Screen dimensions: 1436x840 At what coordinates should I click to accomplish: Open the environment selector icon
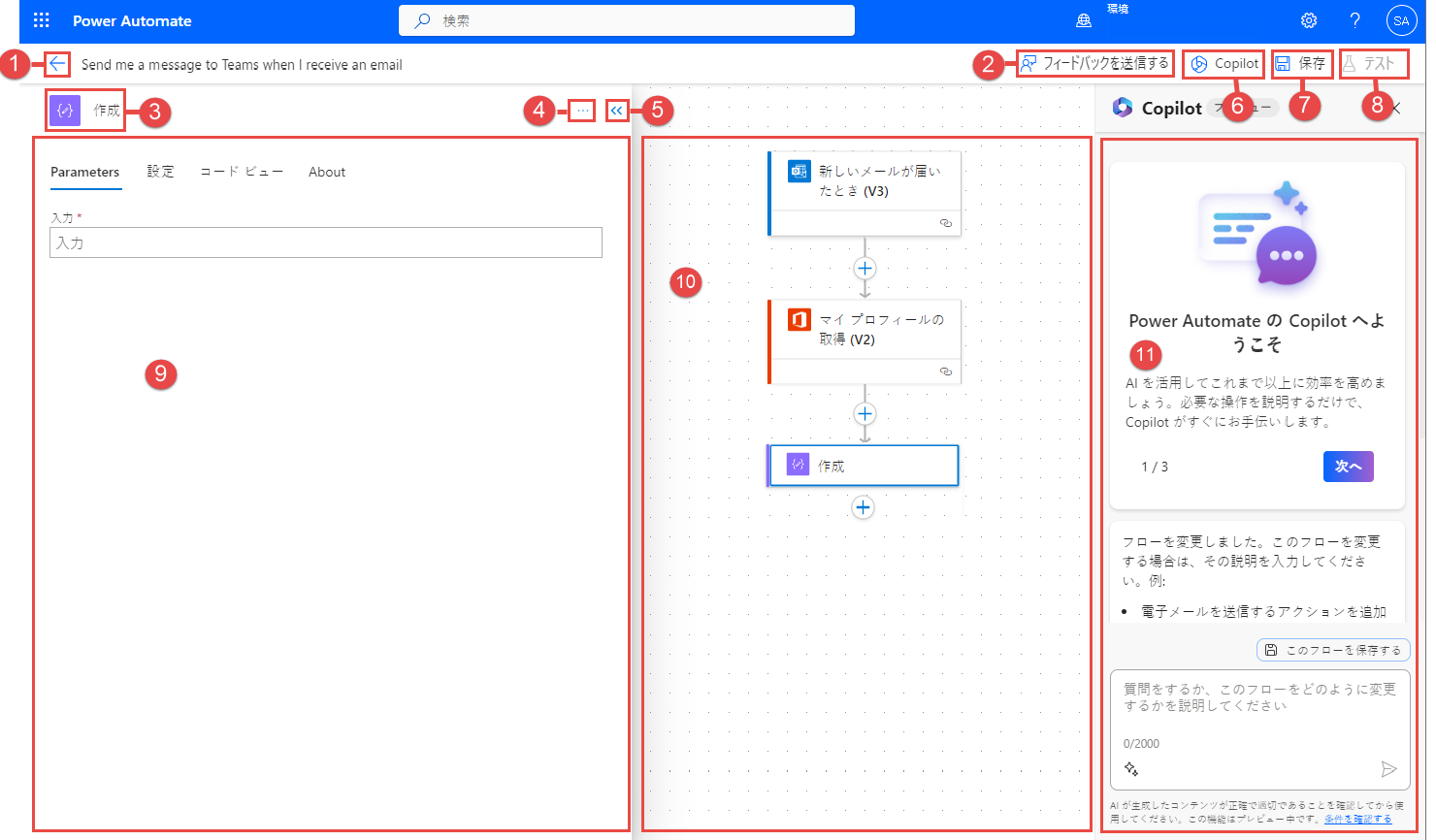point(1084,20)
